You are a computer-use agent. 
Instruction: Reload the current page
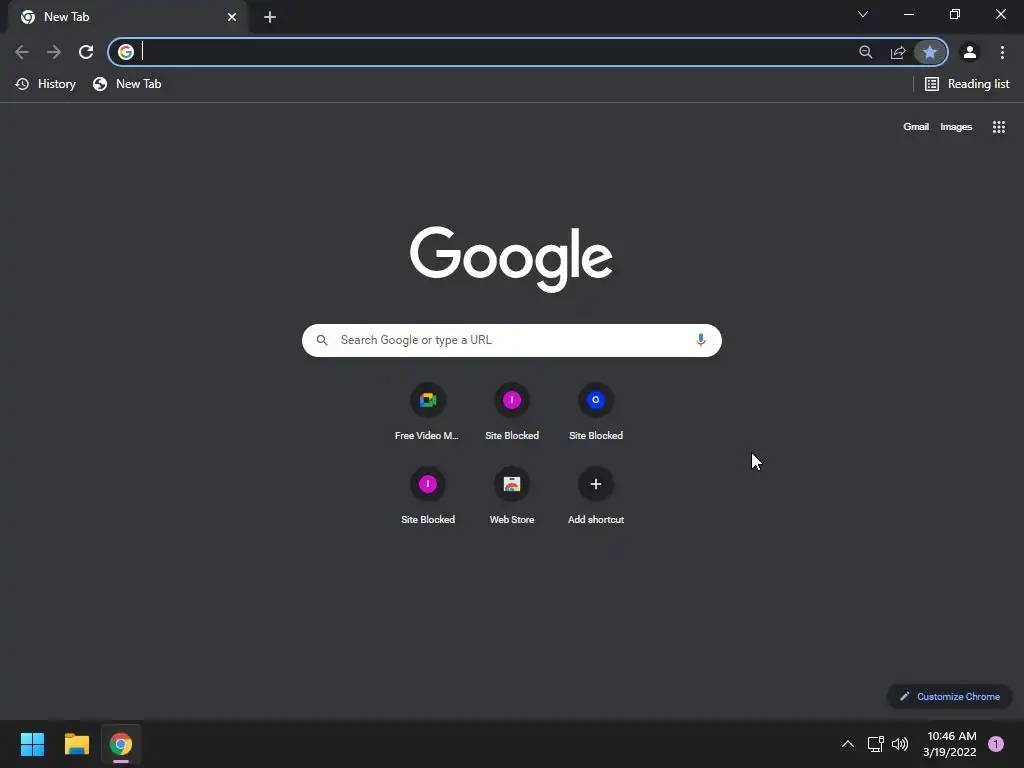click(x=86, y=52)
